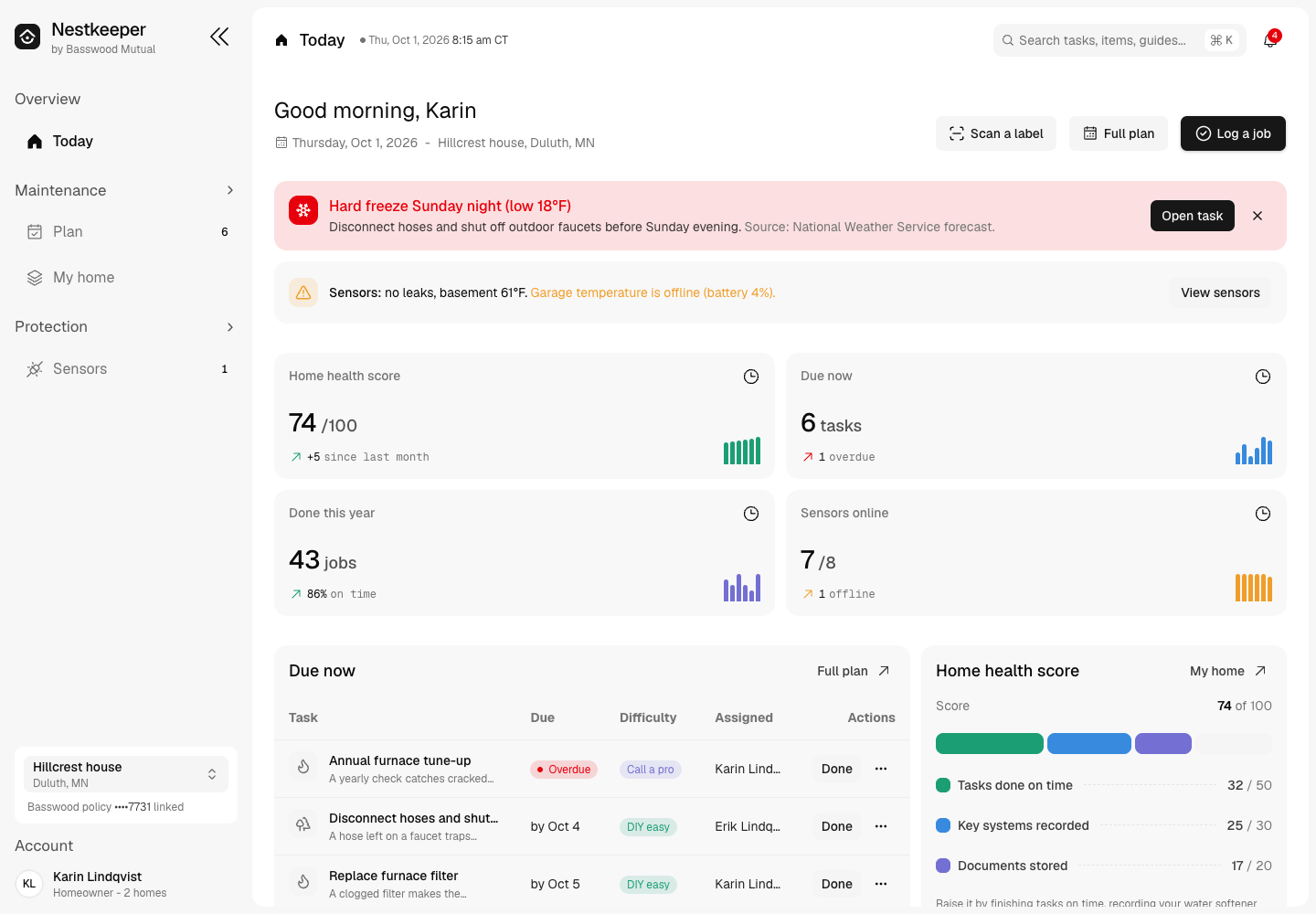Image resolution: width=1316 pixels, height=914 pixels.
Task: Dismiss the hard freeze alert
Action: pyautogui.click(x=1258, y=216)
